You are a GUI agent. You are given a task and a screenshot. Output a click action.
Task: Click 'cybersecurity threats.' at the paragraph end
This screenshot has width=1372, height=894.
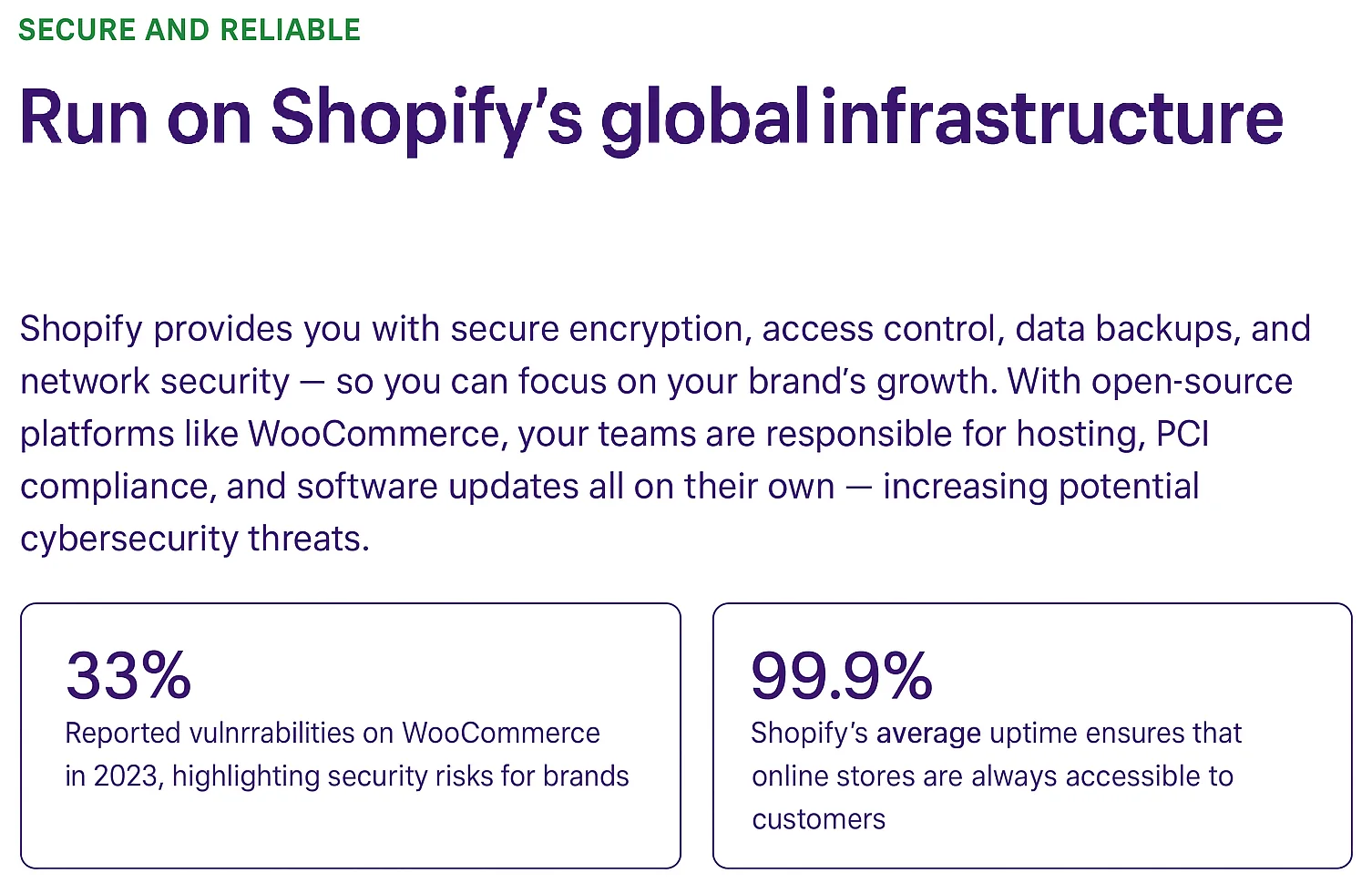(x=195, y=539)
